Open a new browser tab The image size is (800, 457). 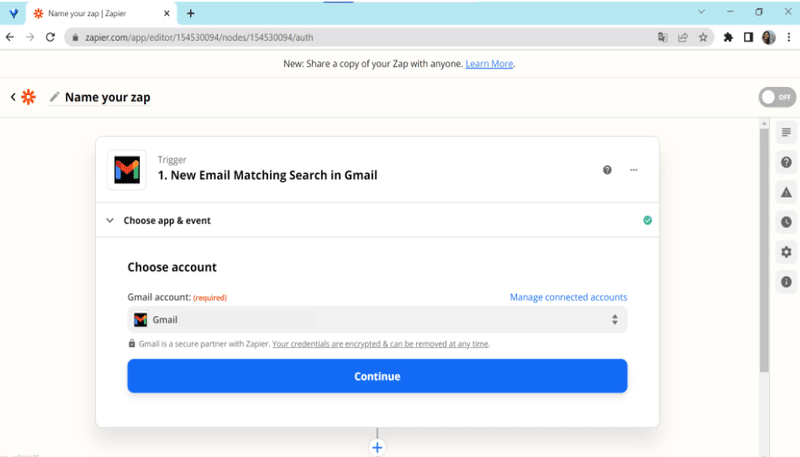[190, 13]
